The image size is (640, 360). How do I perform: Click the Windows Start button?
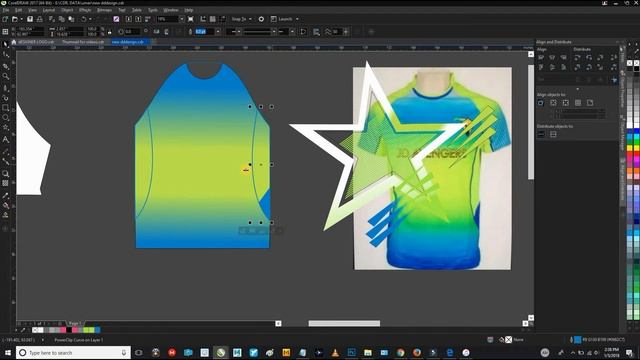(x=7, y=353)
